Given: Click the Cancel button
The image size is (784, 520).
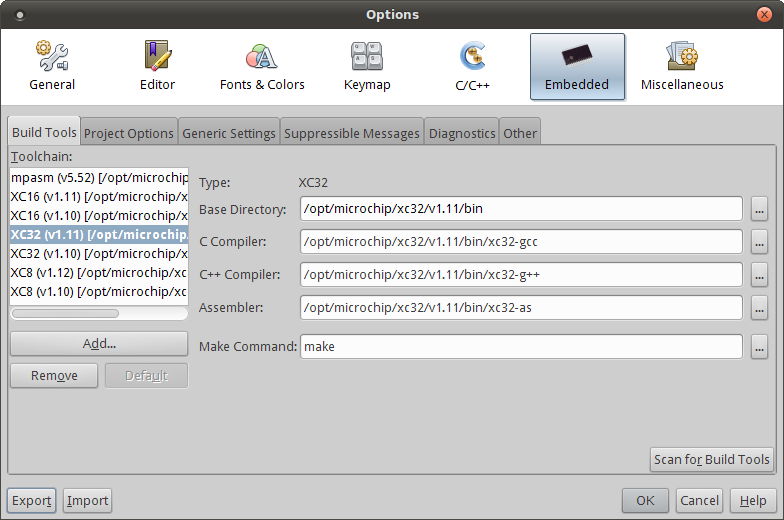Looking at the screenshot, I should [699, 500].
